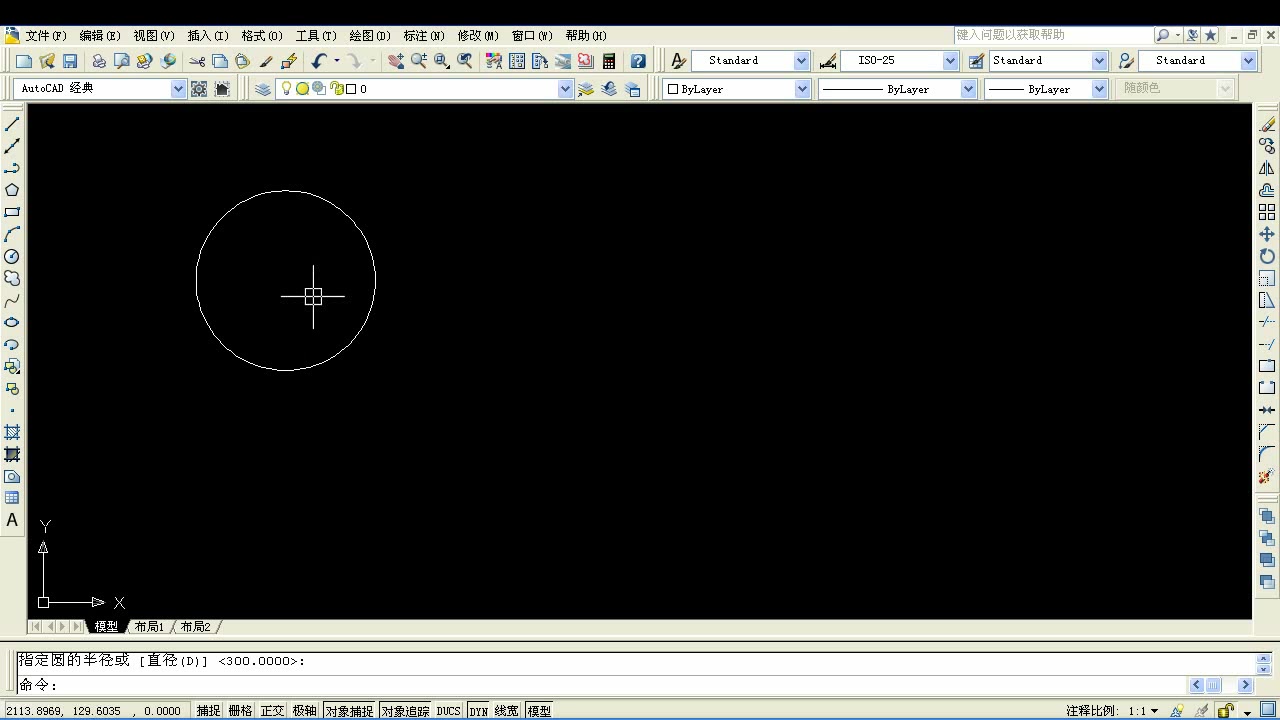Select the Line tool in draw toolbar
The height and width of the screenshot is (720, 1280).
click(12, 124)
